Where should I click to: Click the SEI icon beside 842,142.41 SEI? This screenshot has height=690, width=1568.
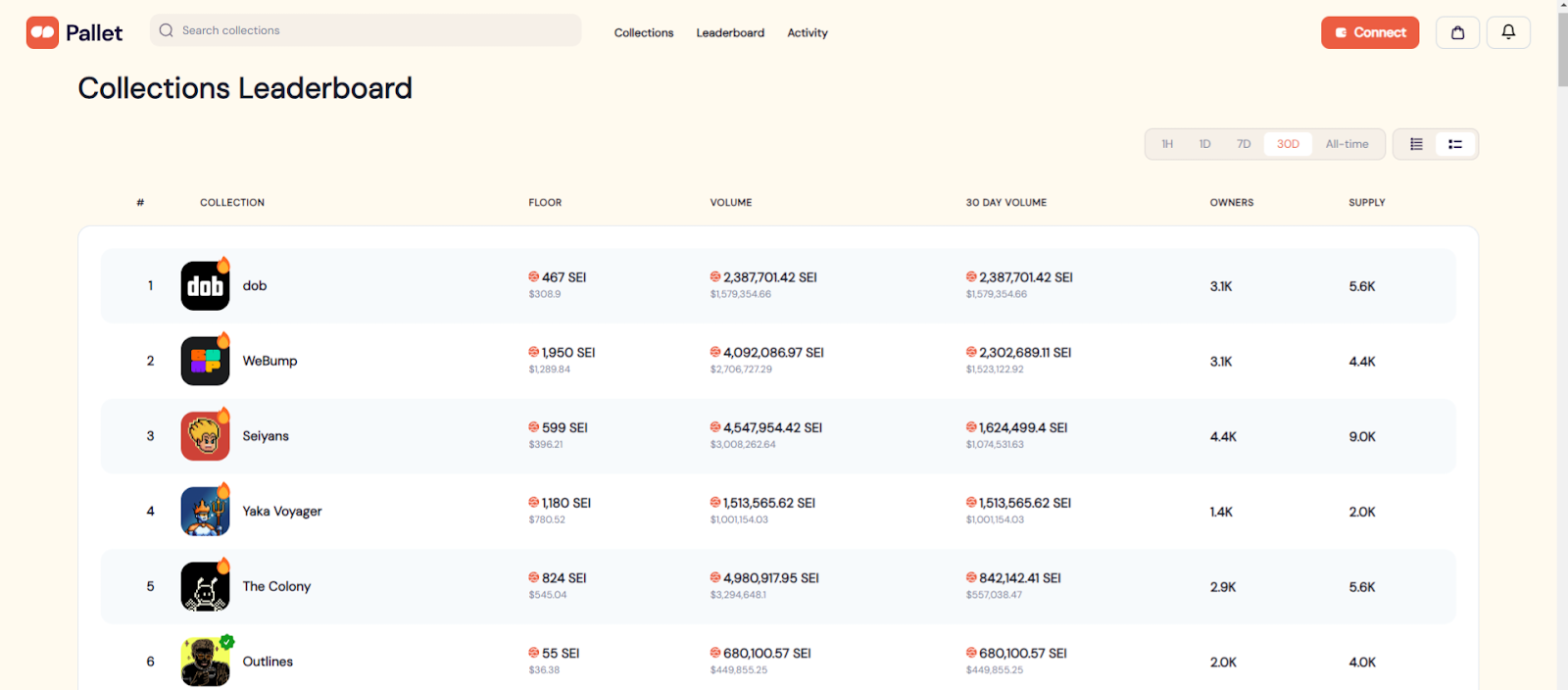pos(971,577)
